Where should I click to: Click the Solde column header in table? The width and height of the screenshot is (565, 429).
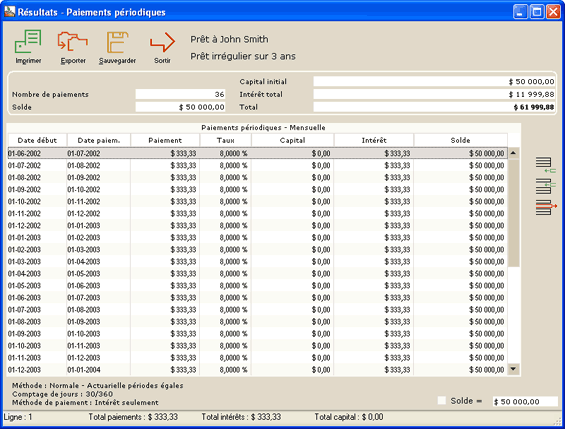pyautogui.click(x=461, y=140)
